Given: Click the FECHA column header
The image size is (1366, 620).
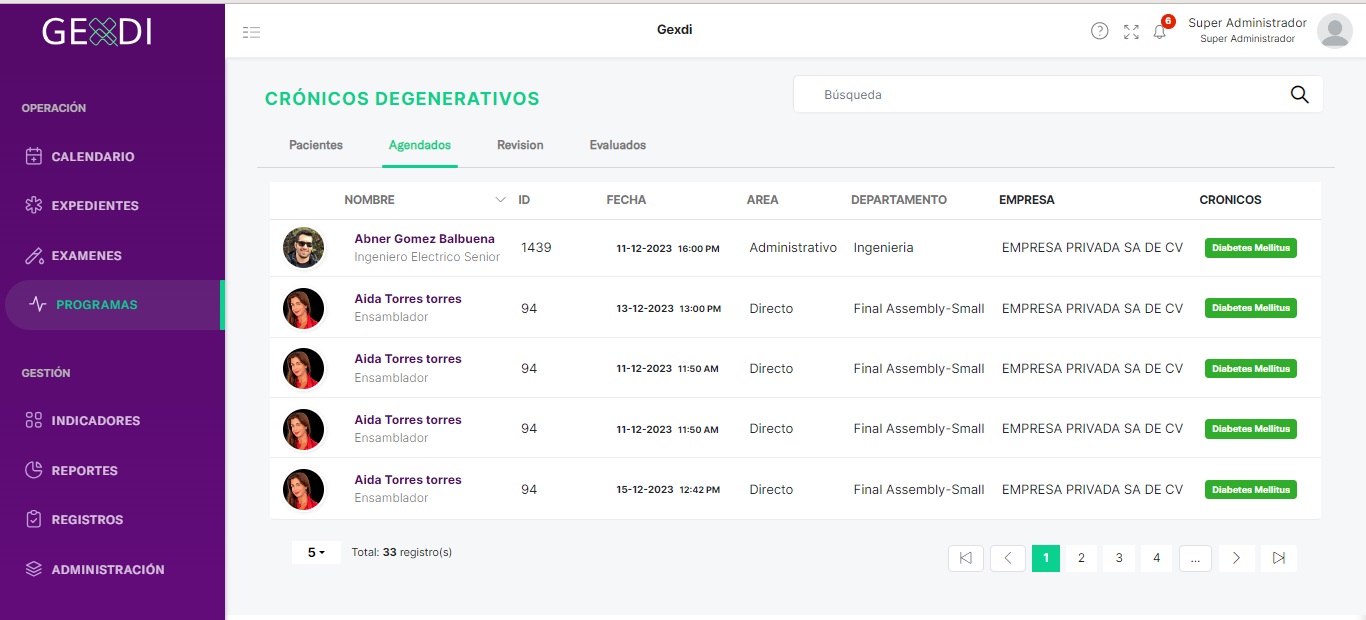Looking at the screenshot, I should point(626,200).
